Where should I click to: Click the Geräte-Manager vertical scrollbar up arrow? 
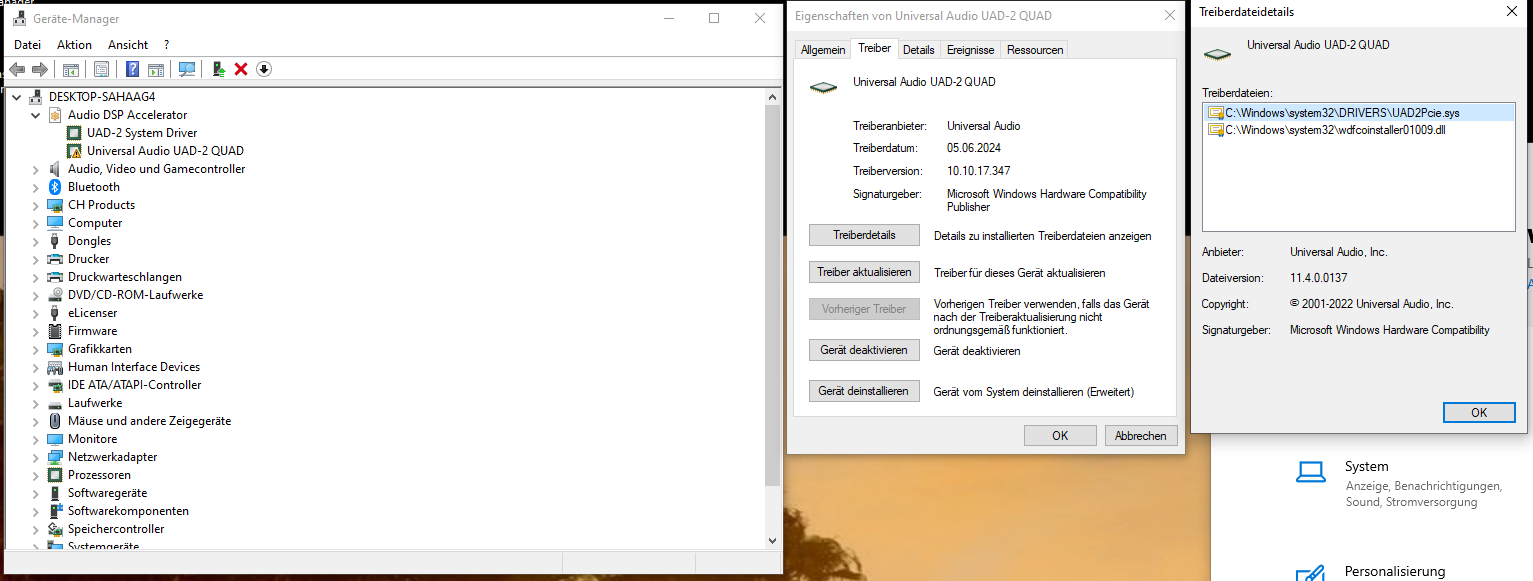772,97
